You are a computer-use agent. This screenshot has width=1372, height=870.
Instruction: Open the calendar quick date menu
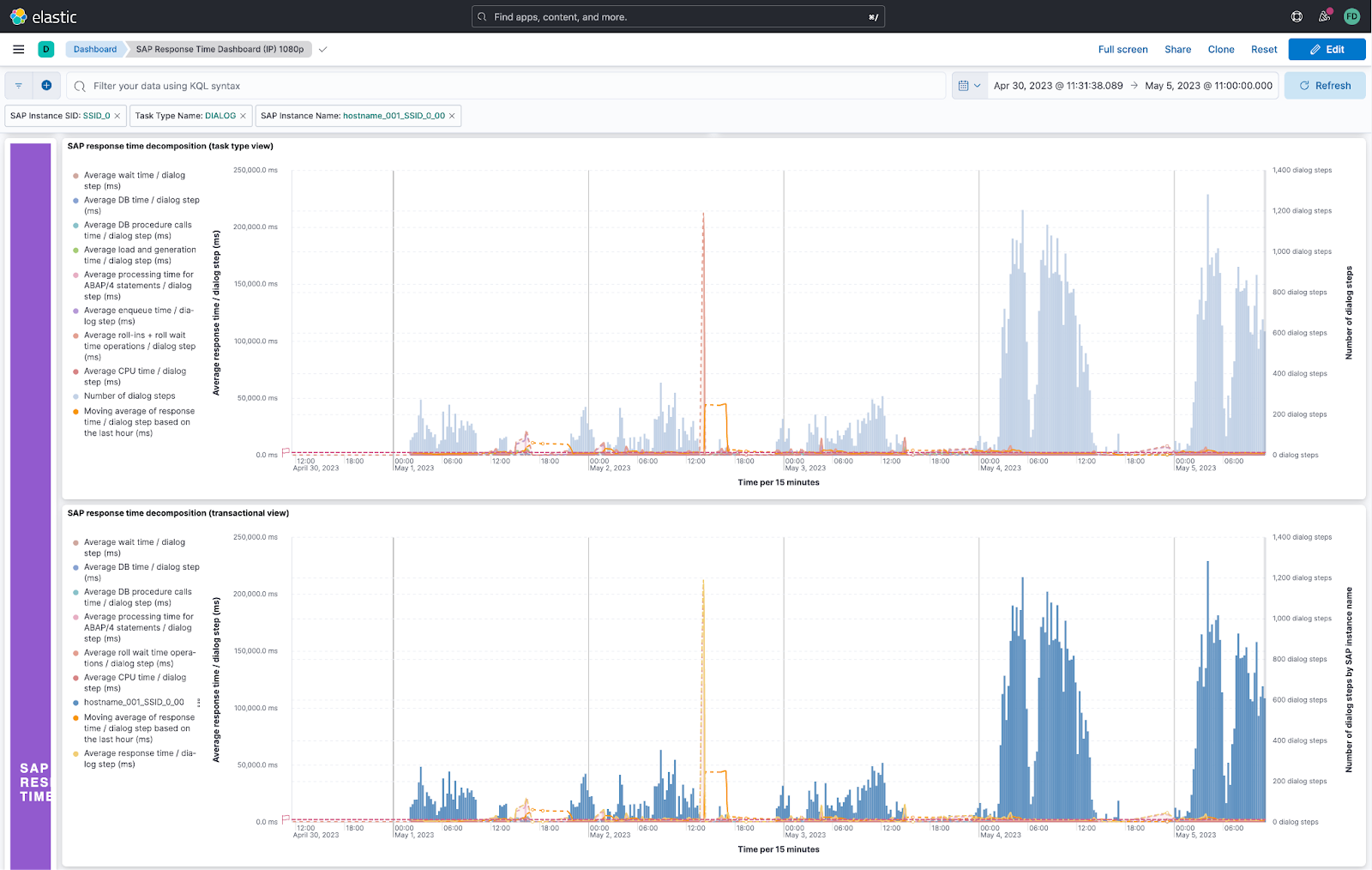click(x=969, y=86)
